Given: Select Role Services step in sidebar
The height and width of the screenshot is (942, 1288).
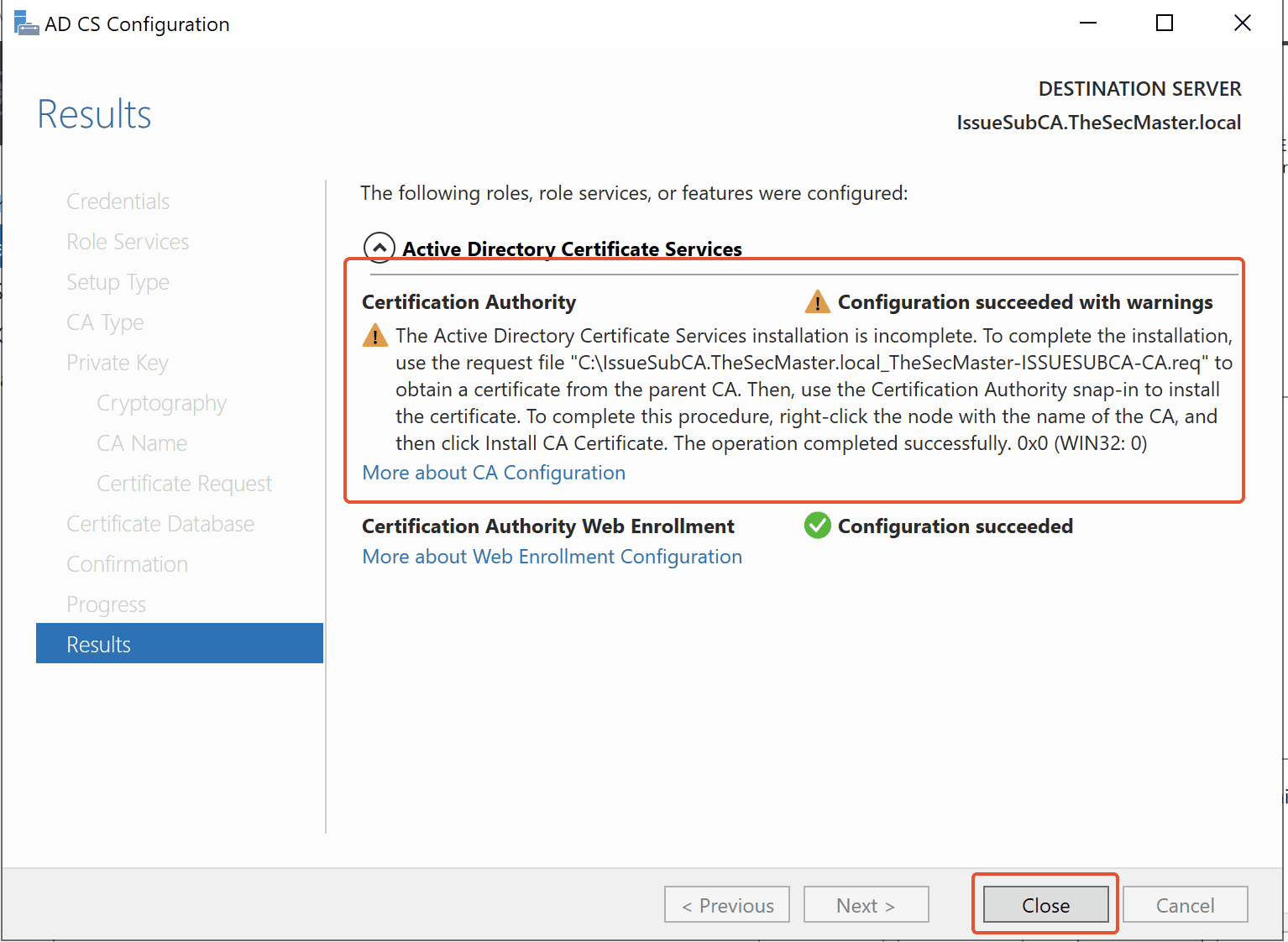Looking at the screenshot, I should [x=128, y=242].
